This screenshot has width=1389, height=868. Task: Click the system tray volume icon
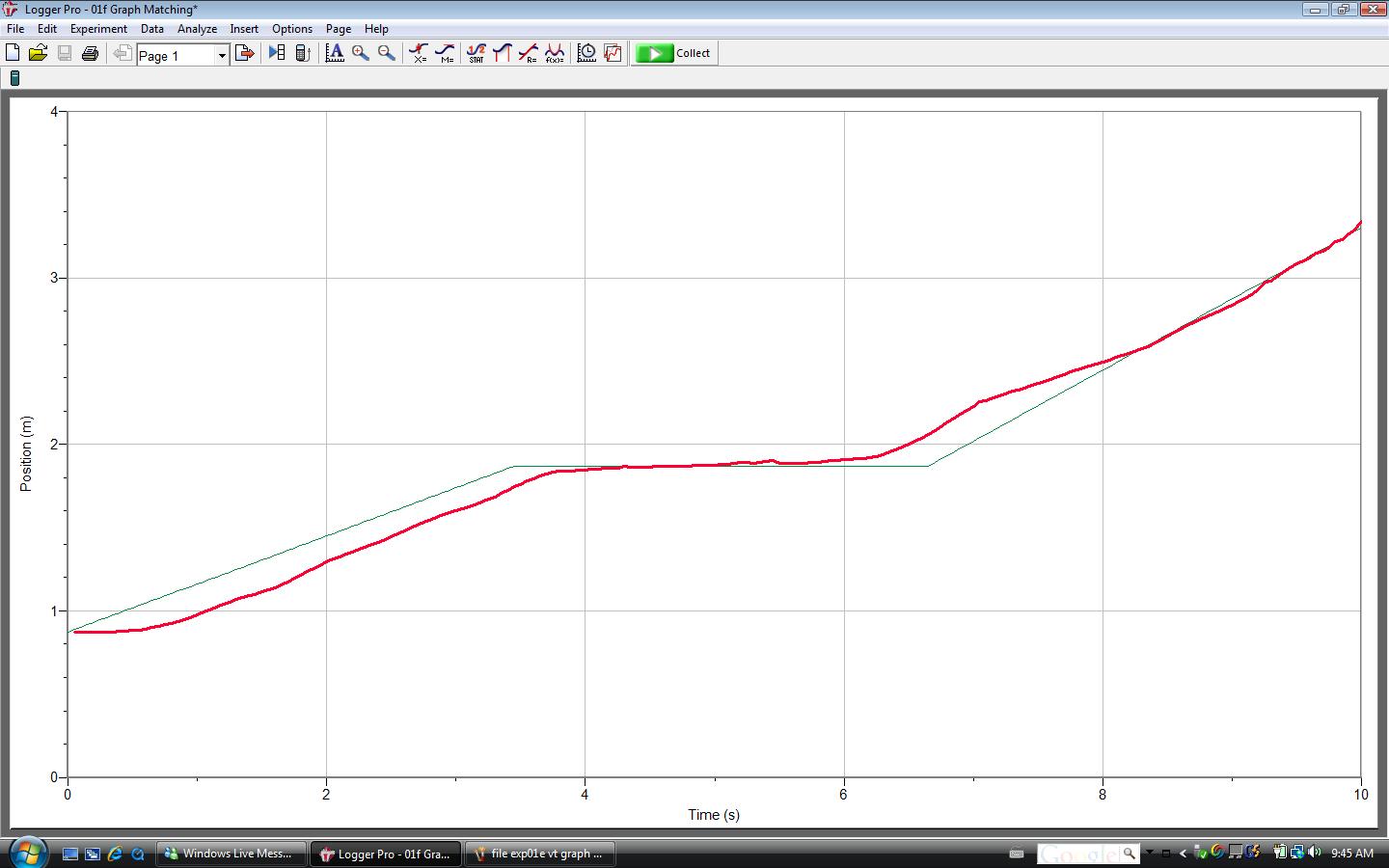coord(1314,853)
